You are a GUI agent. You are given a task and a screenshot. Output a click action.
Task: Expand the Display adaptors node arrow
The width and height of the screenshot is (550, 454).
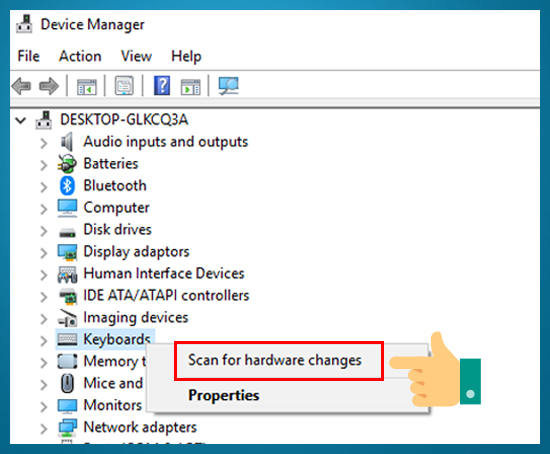(x=43, y=253)
